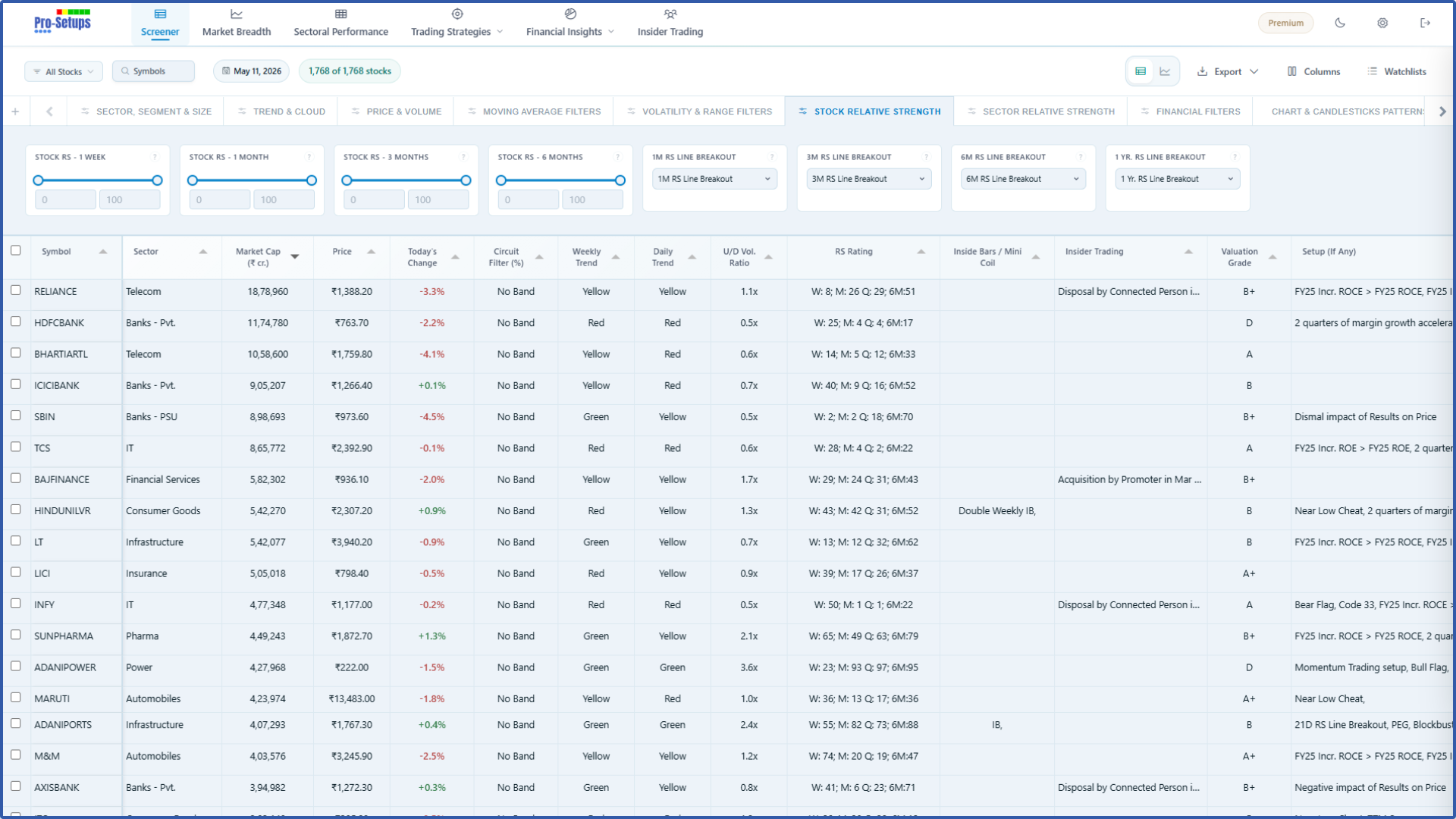1456x819 pixels.
Task: Sort by Market Cap column arrow
Action: [x=295, y=257]
